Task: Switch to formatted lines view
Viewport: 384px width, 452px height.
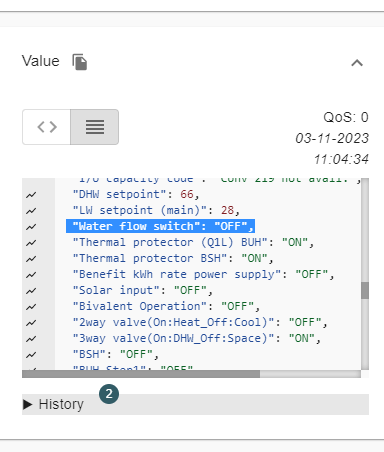Action: (x=95, y=127)
